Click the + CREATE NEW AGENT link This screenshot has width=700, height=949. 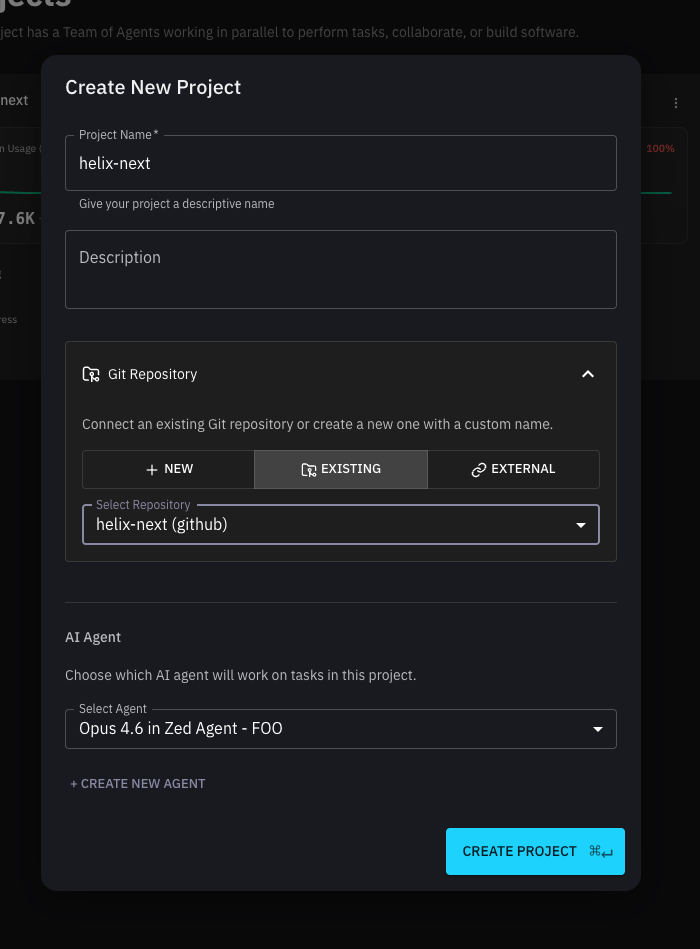coord(138,784)
